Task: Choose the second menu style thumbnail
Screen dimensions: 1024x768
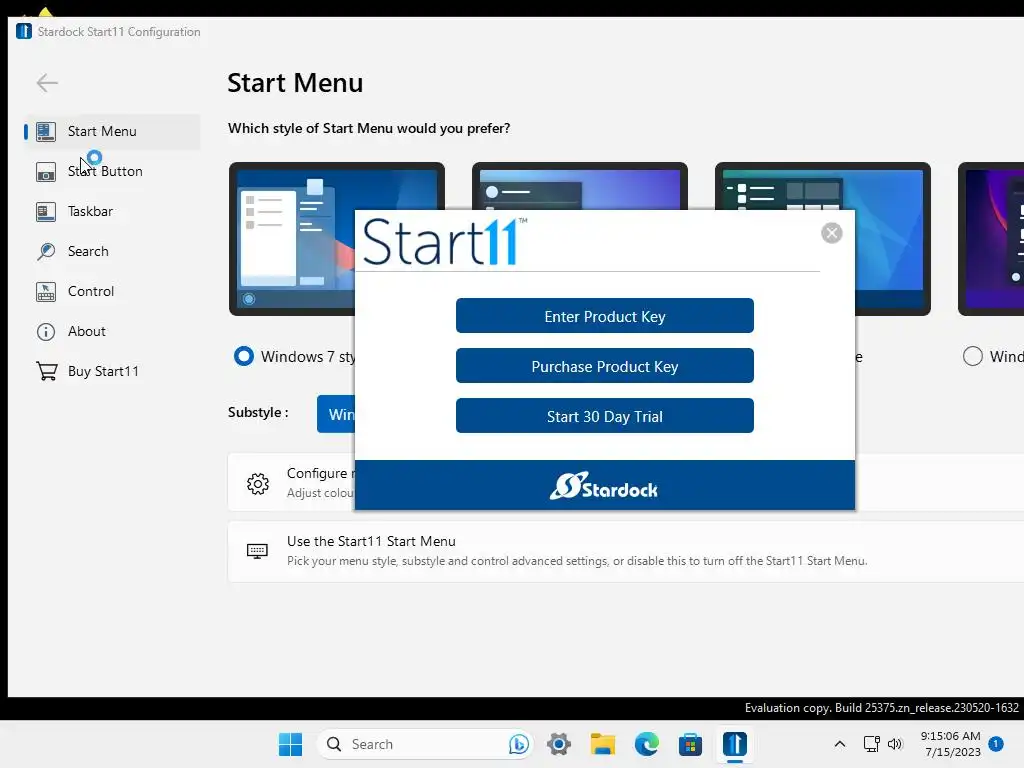Action: point(579,186)
